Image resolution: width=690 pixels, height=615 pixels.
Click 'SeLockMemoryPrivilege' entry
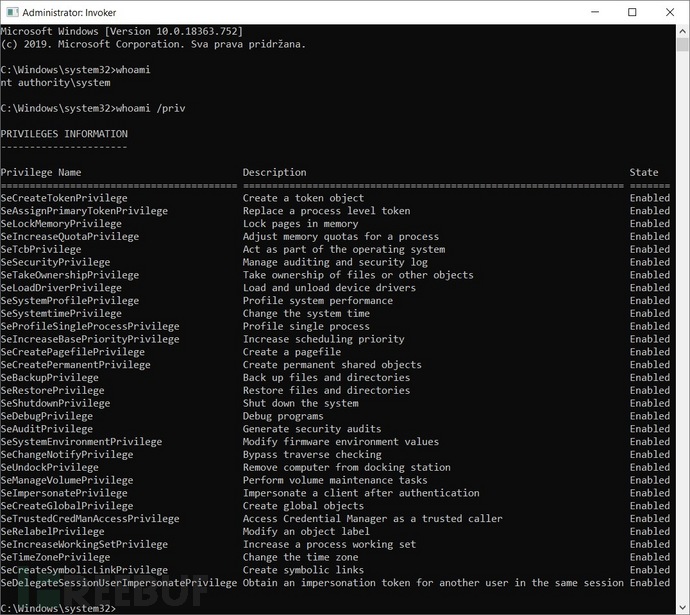pos(61,223)
